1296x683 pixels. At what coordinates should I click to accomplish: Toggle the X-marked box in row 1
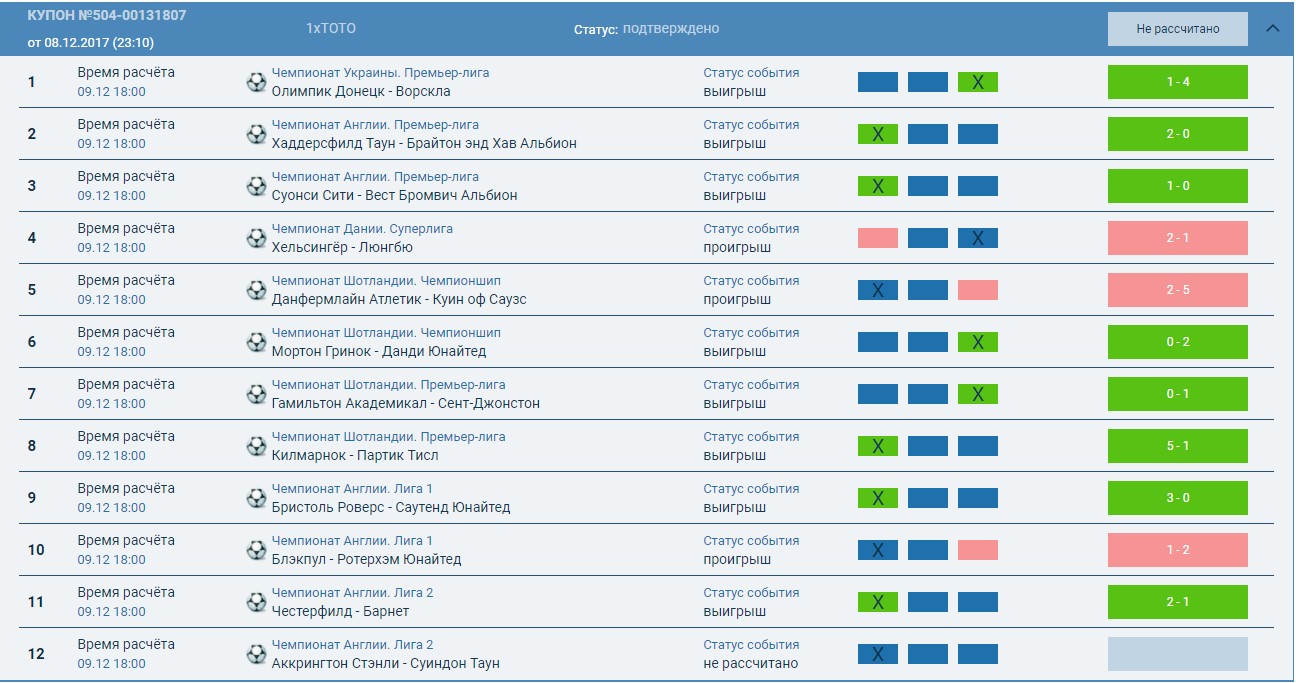coord(977,82)
